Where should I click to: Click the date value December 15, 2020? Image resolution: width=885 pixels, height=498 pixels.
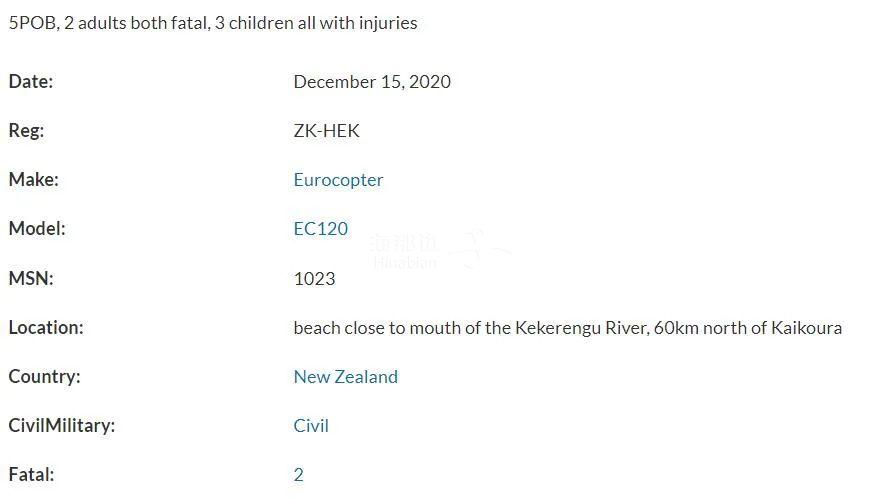coord(372,82)
